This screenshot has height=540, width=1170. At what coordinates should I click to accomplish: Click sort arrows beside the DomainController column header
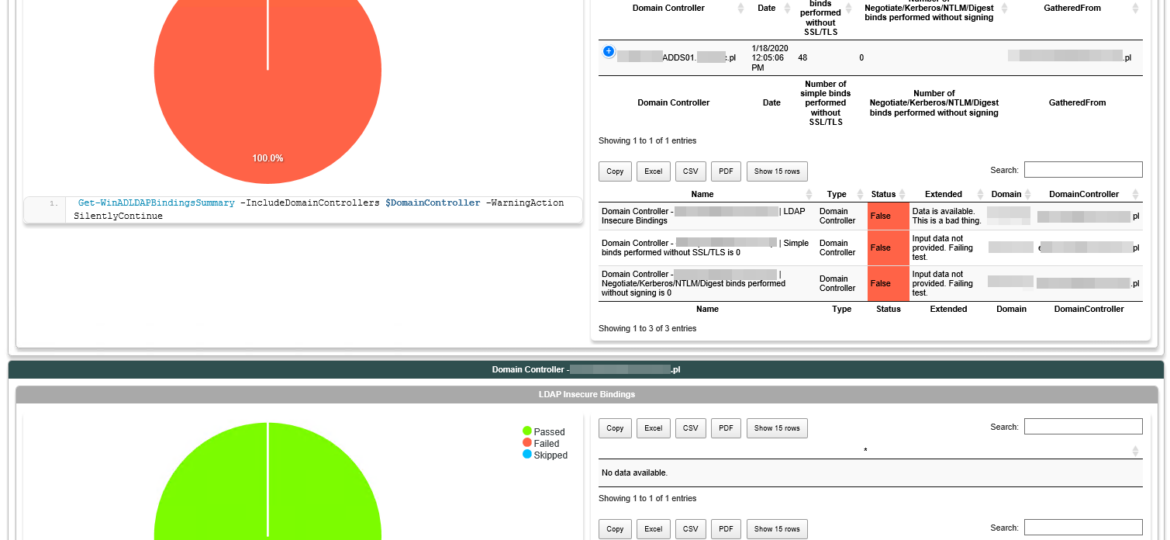coord(1135,194)
